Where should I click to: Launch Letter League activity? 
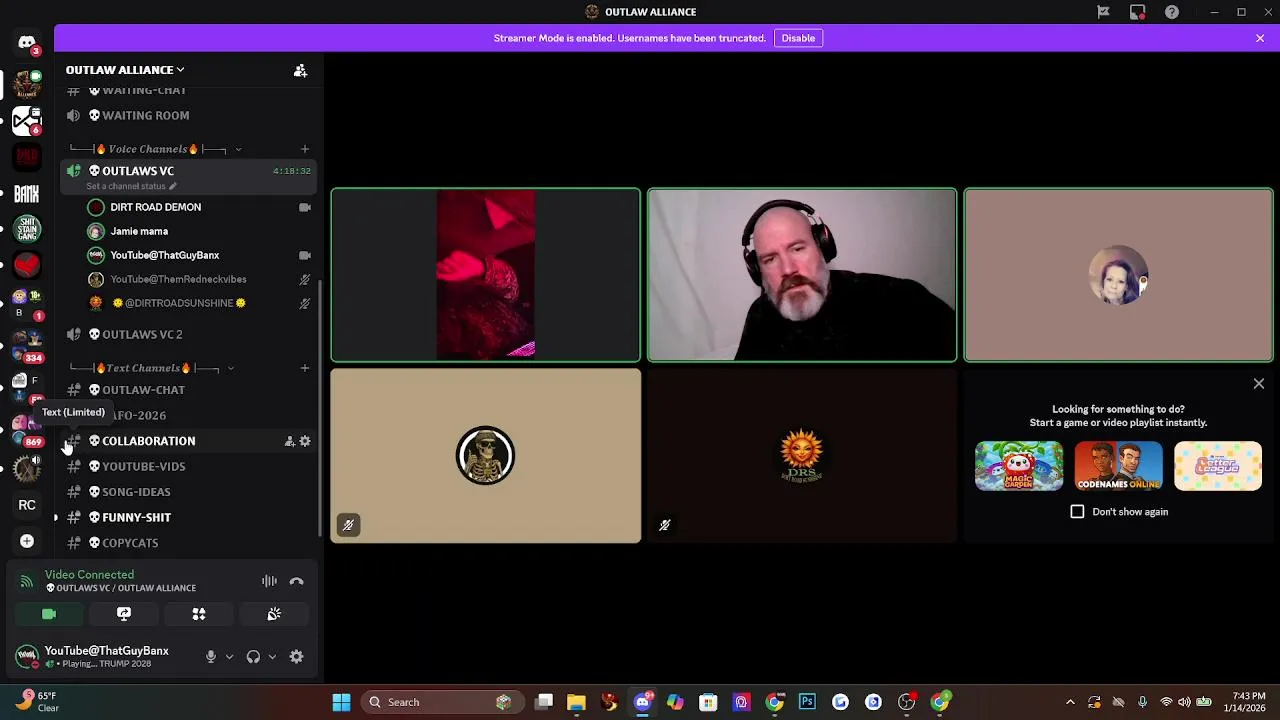1218,466
